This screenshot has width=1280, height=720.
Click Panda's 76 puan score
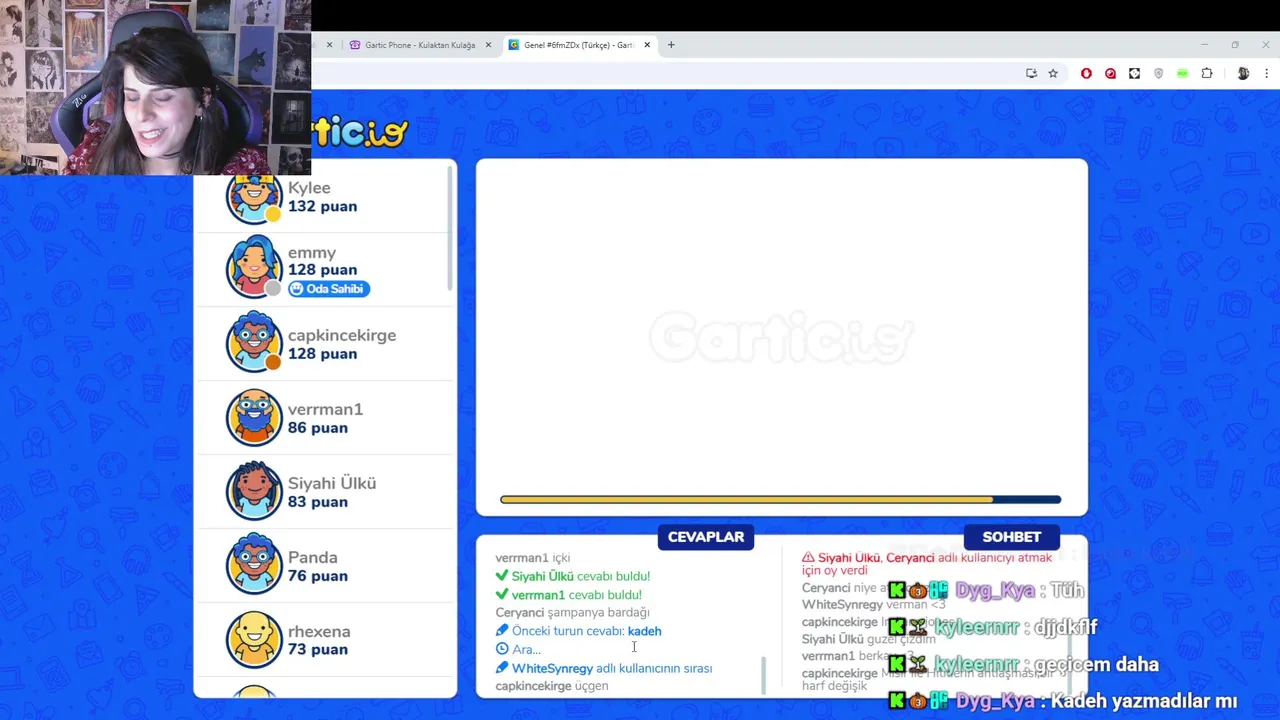point(318,576)
